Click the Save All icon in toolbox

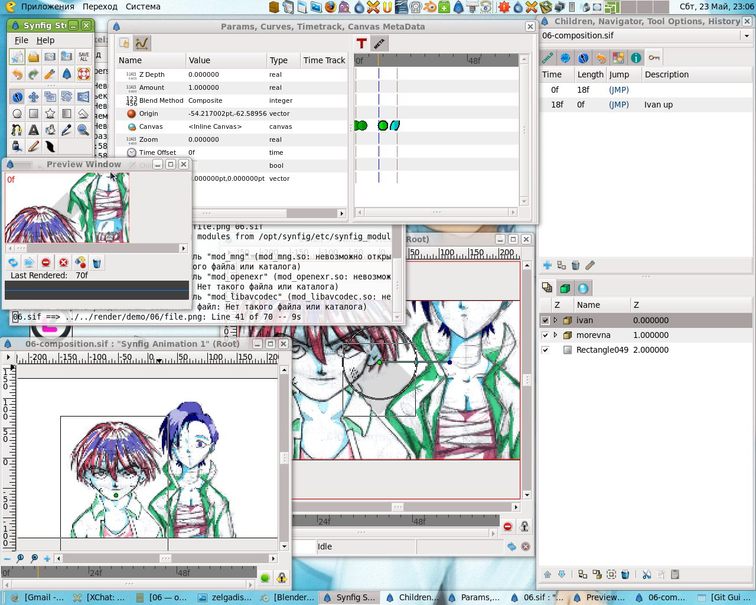(83, 57)
